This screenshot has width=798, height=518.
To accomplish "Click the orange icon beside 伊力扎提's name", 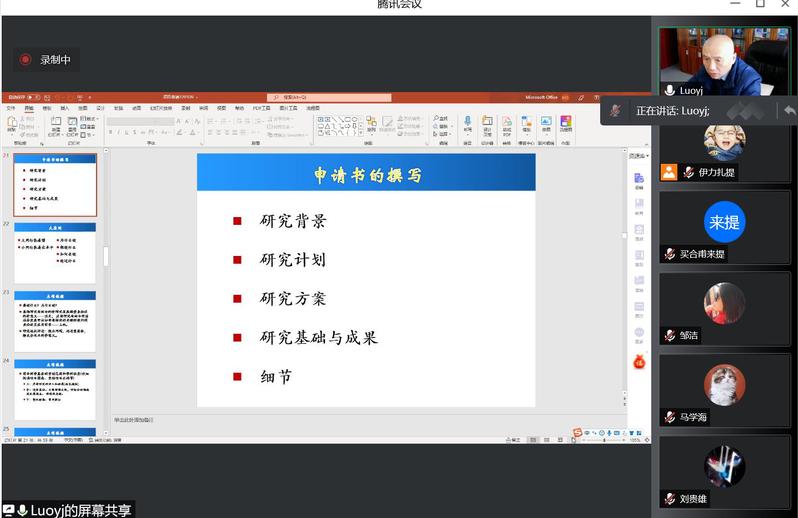I will click(668, 172).
